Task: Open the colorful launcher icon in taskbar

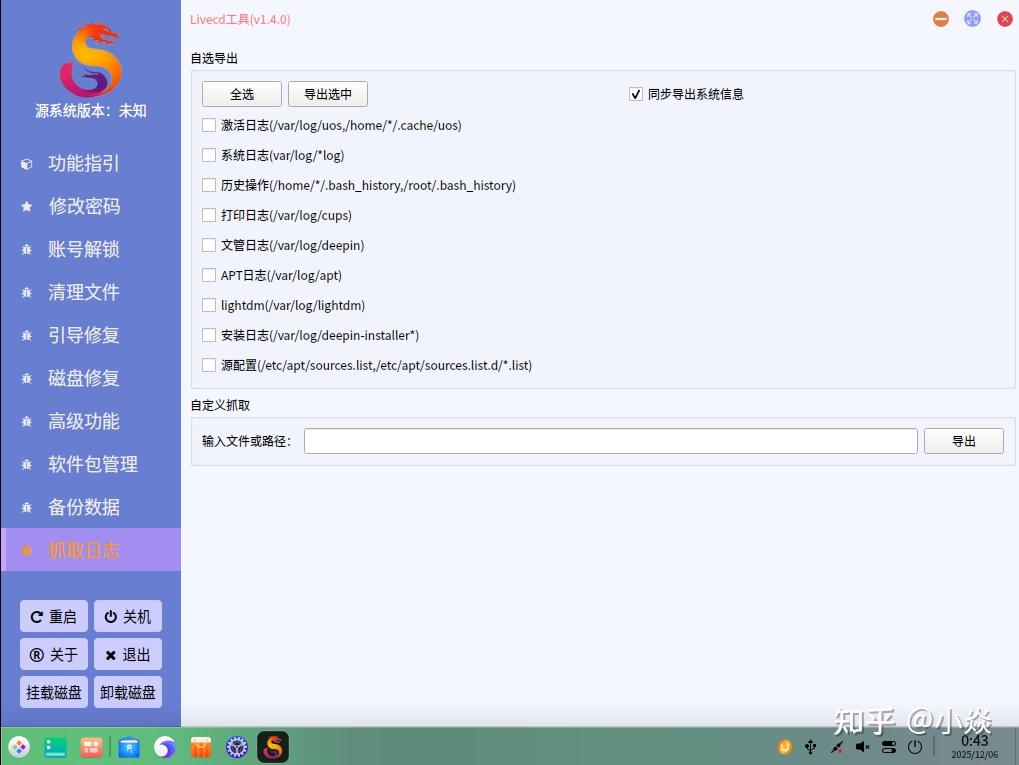Action: (19, 747)
